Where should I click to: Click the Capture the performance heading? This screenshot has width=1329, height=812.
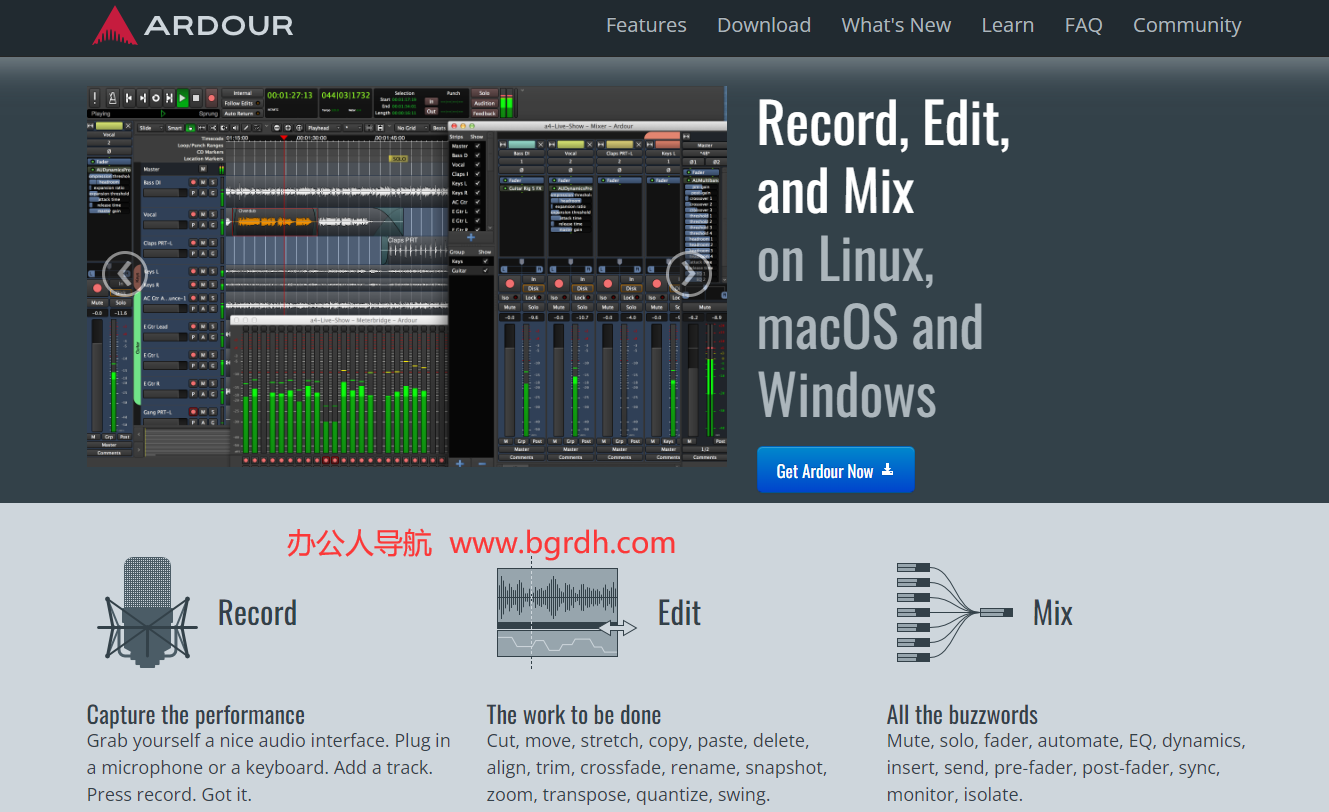196,715
